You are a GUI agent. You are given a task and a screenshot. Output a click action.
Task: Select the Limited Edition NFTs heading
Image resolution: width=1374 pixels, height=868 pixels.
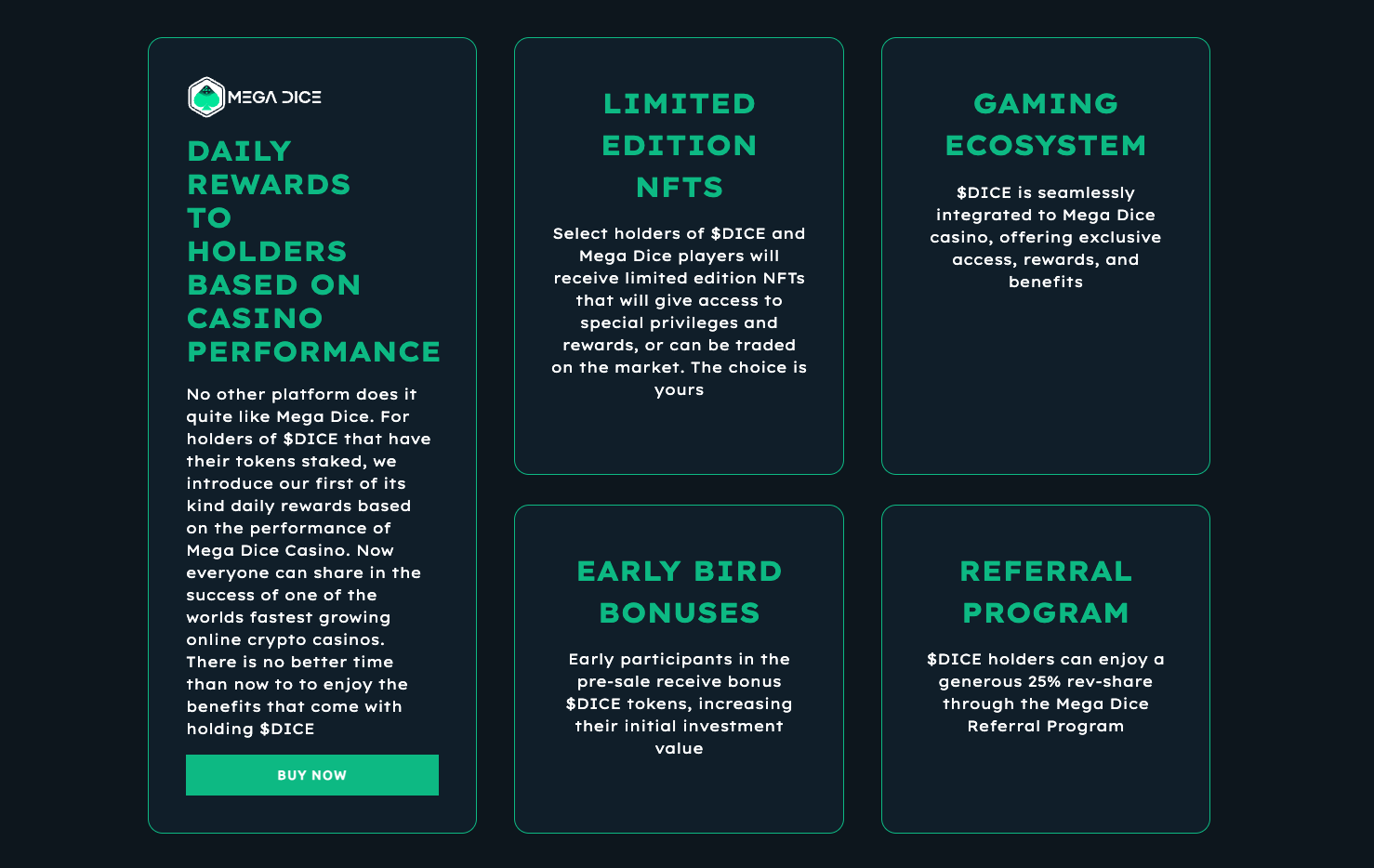[x=679, y=145]
